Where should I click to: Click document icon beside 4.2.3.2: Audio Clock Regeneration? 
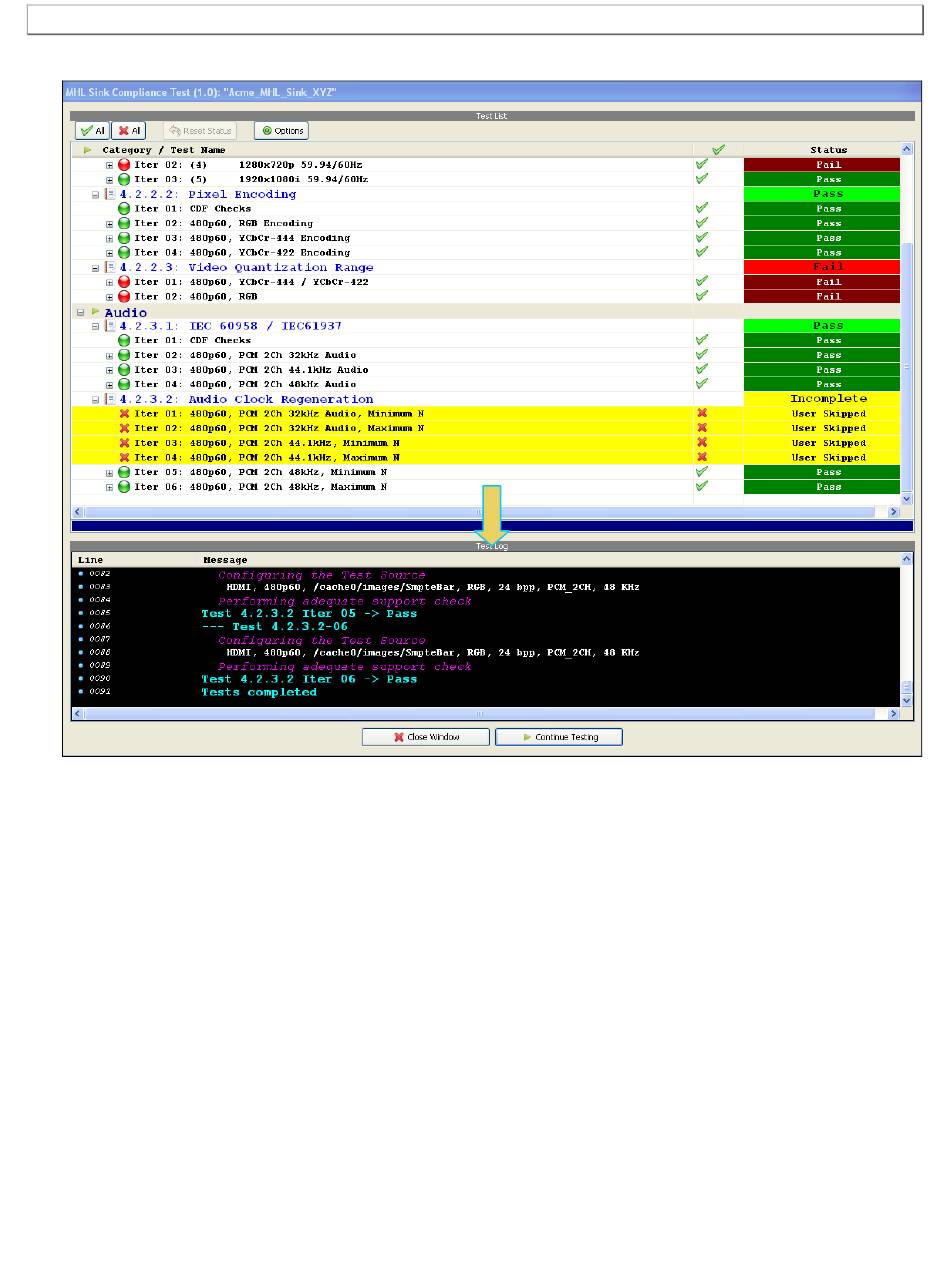(110, 399)
